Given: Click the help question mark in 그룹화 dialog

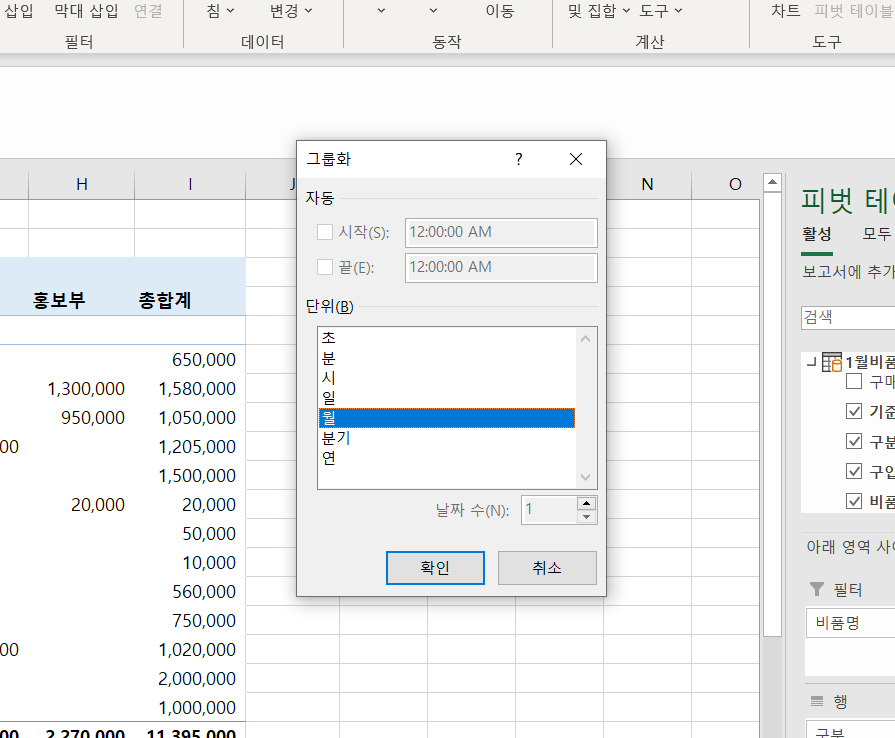Looking at the screenshot, I should click(x=518, y=159).
